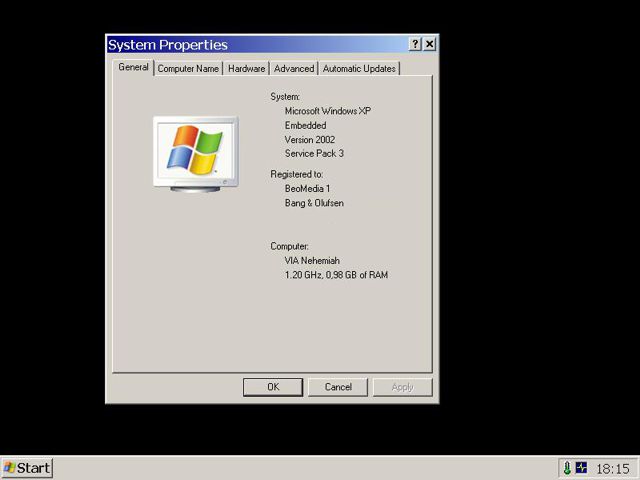Click the blue monitor tray icon

581,467
